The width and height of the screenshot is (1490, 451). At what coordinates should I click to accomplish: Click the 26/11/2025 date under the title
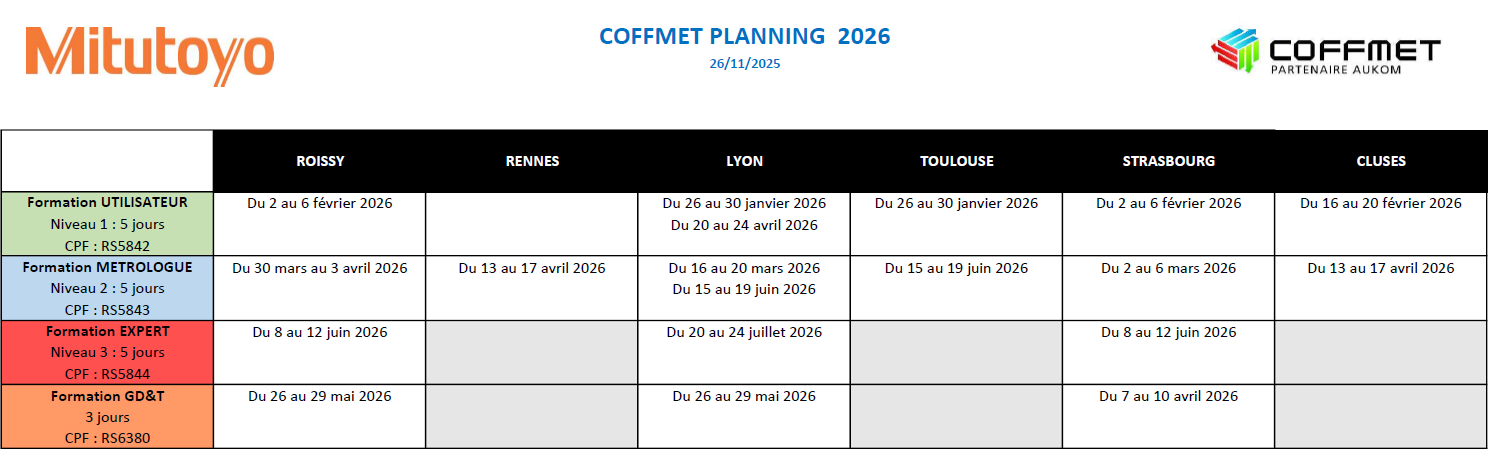pos(744,63)
